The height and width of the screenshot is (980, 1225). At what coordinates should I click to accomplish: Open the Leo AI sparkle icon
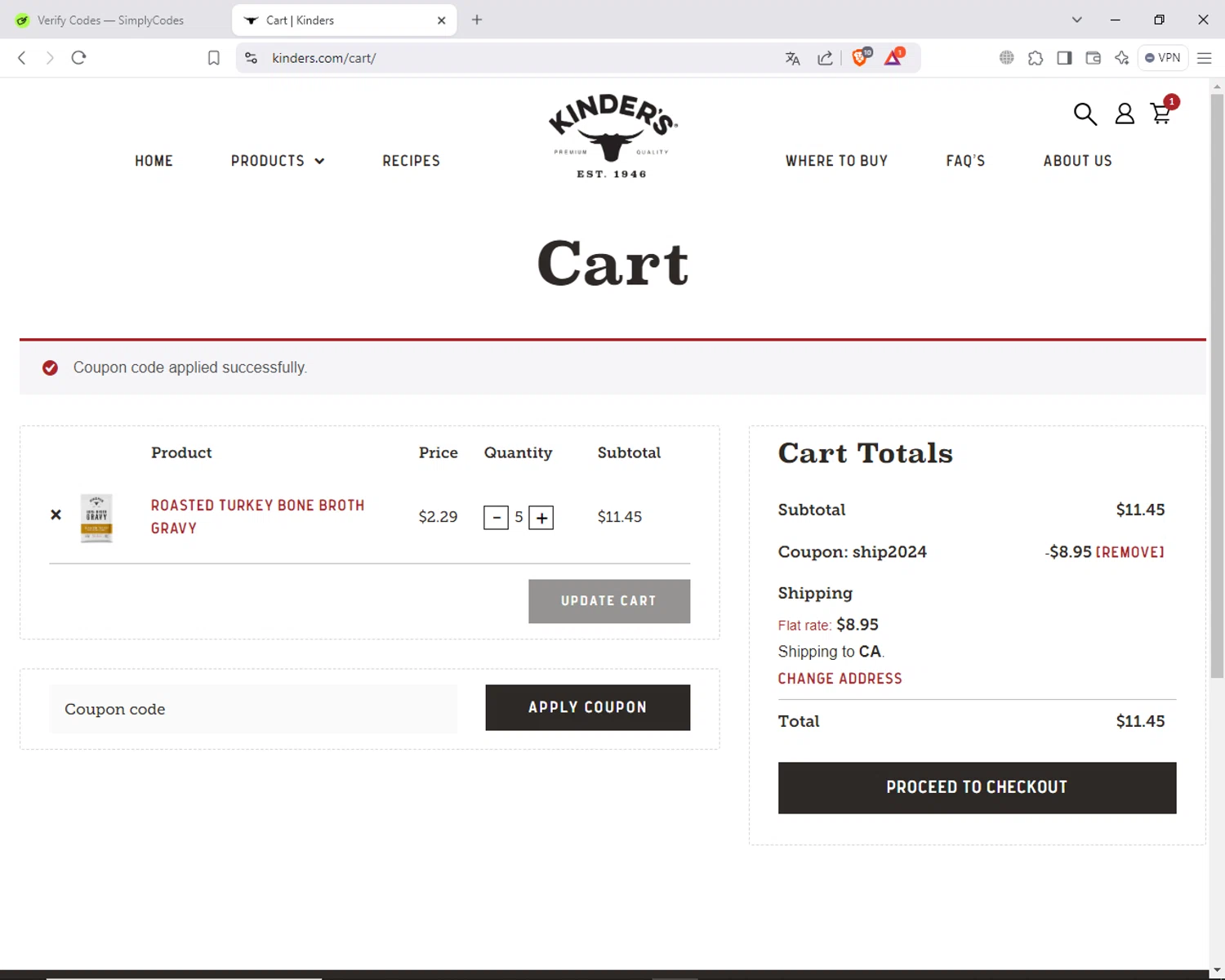pos(1122,58)
